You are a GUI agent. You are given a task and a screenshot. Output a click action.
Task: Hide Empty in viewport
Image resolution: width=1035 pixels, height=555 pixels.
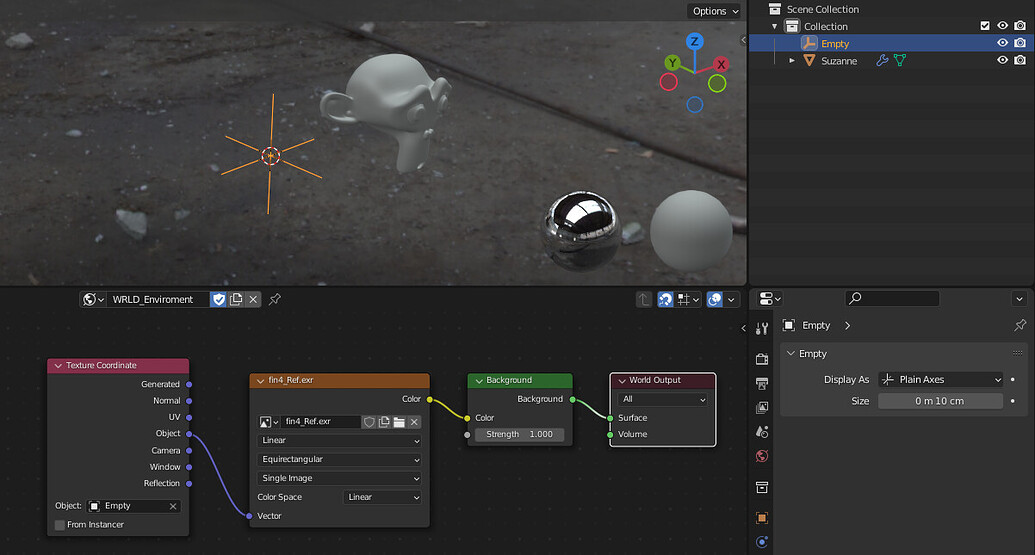coord(1002,43)
